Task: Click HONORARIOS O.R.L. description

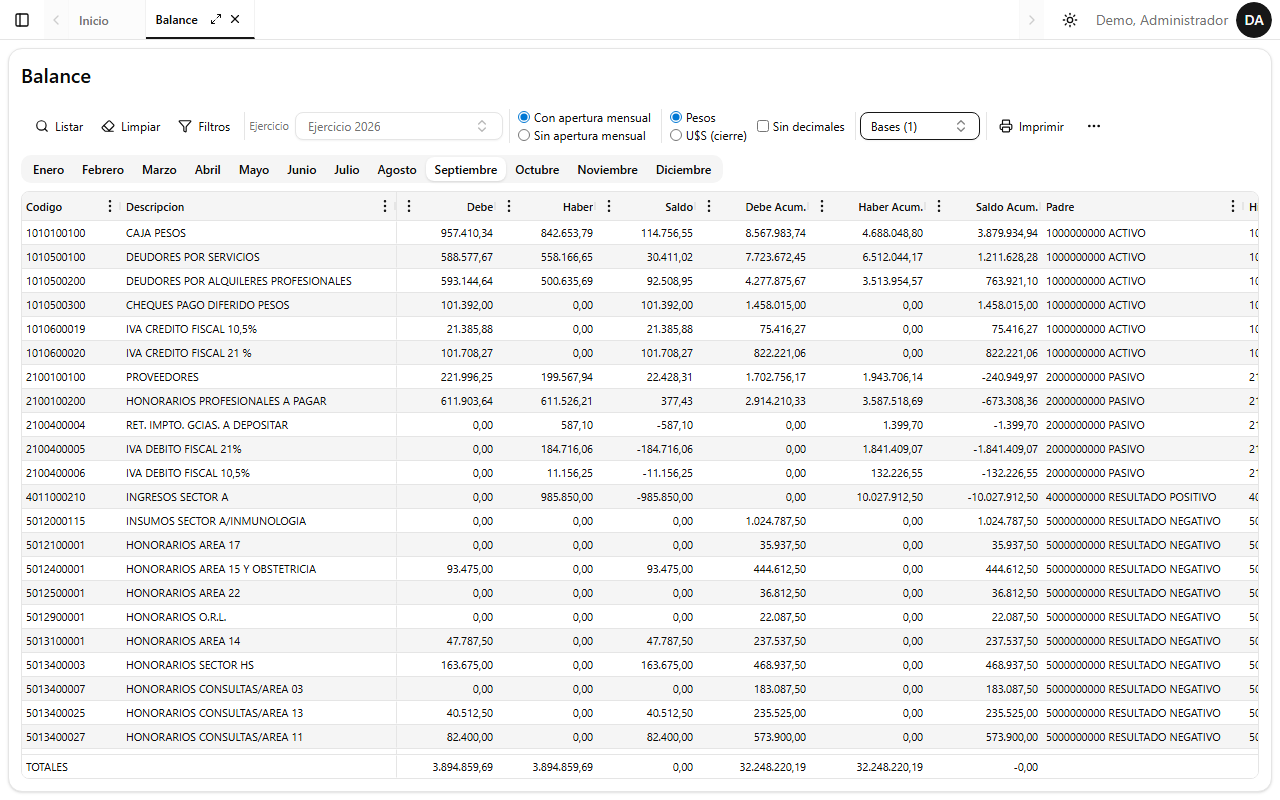Action: click(176, 617)
